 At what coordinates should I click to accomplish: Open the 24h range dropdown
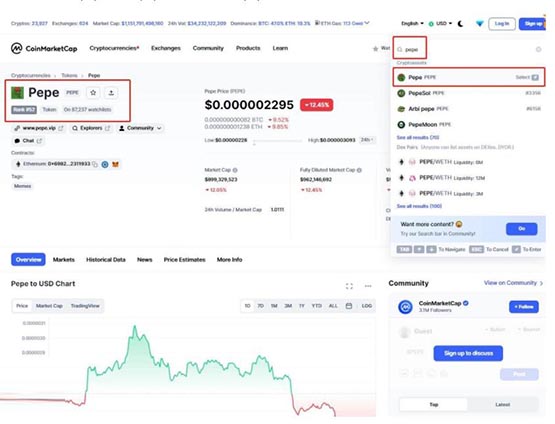[x=367, y=140]
